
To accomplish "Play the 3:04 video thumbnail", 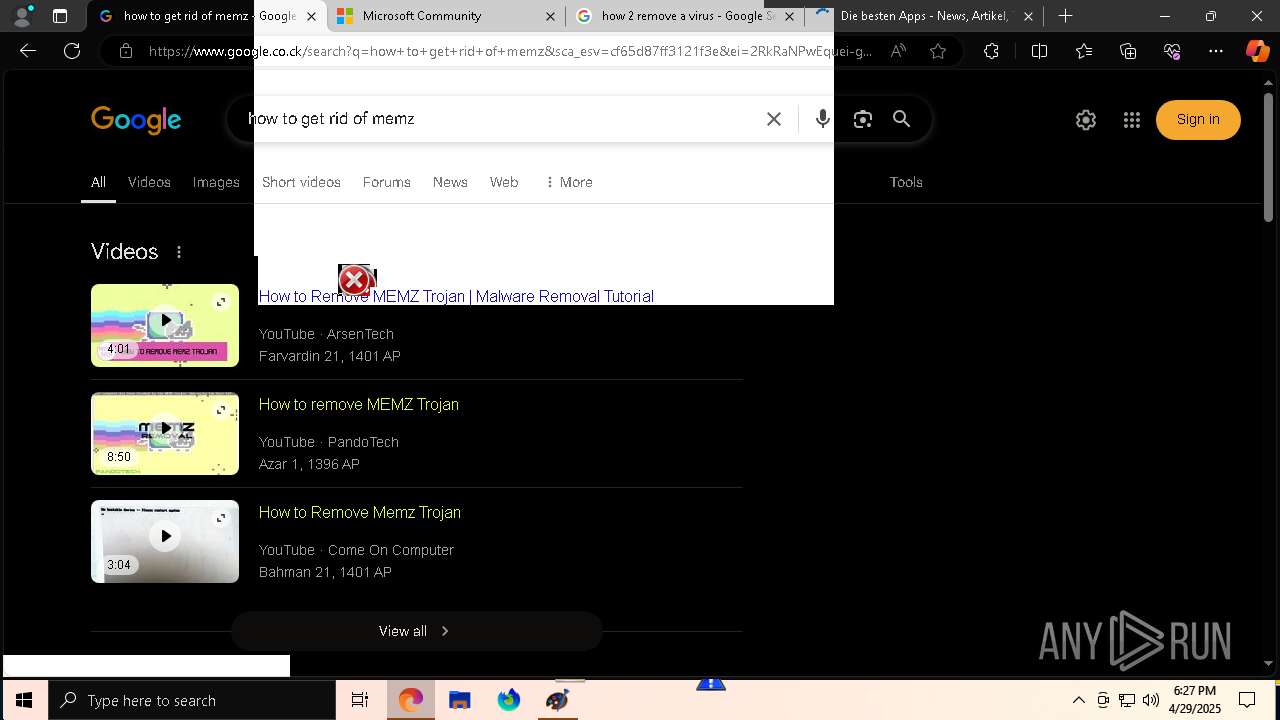I will [165, 541].
